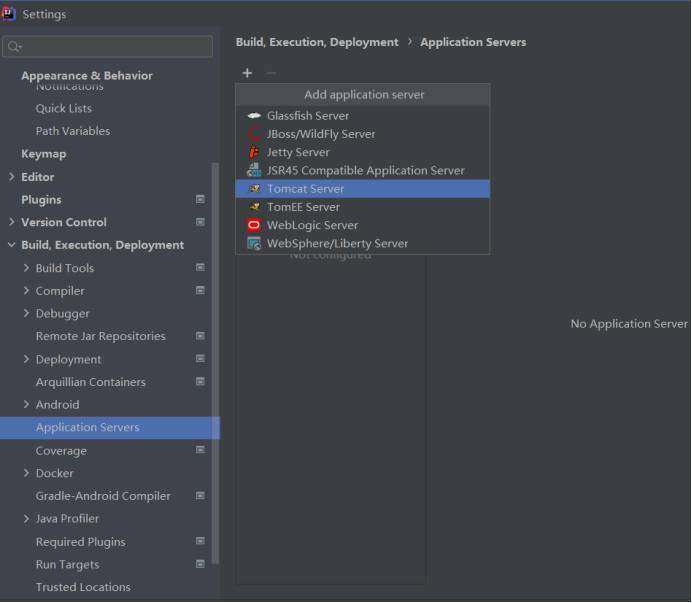This screenshot has height=603, width=692.
Task: Expand the Debugger node
Action: tap(26, 313)
